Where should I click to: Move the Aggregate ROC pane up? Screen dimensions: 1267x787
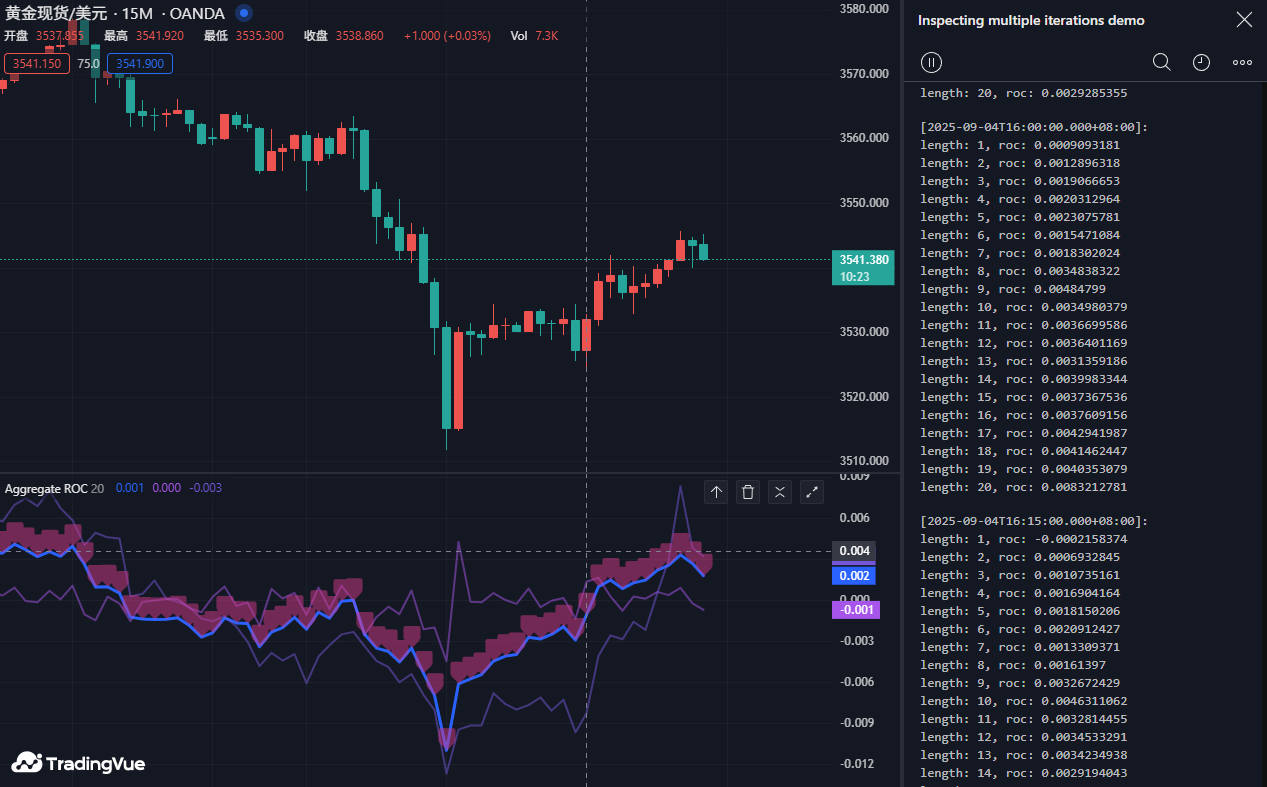716,491
